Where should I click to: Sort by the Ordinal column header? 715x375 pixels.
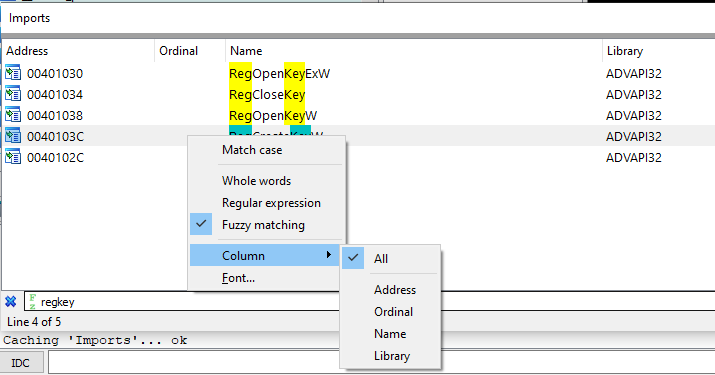coord(190,51)
